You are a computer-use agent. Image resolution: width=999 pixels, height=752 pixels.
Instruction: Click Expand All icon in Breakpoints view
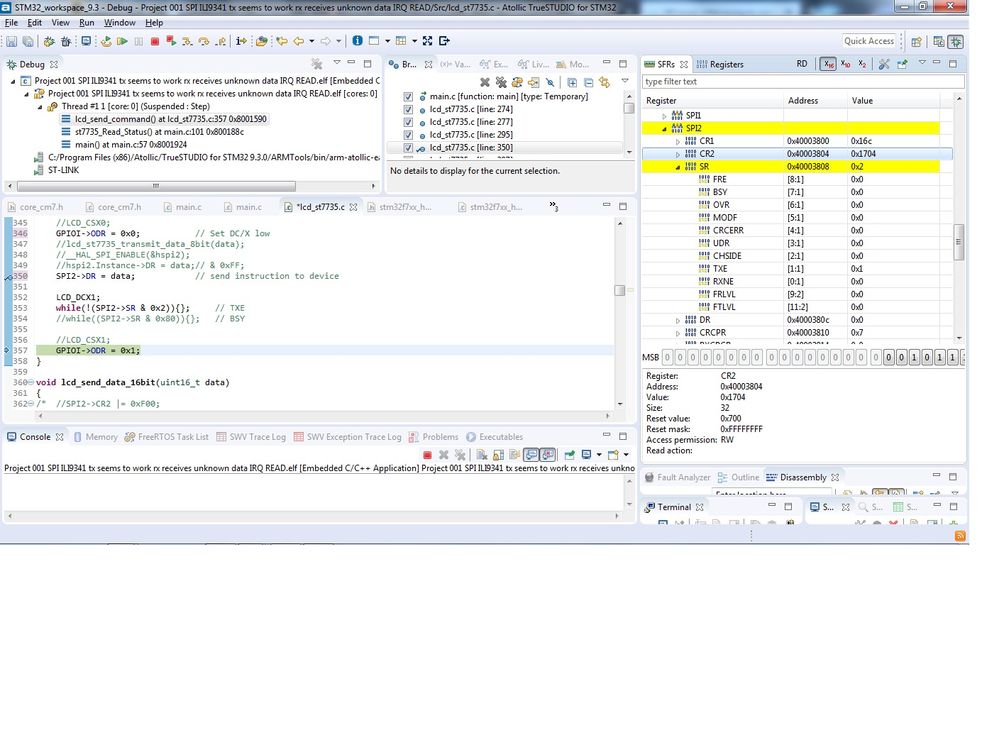(572, 82)
